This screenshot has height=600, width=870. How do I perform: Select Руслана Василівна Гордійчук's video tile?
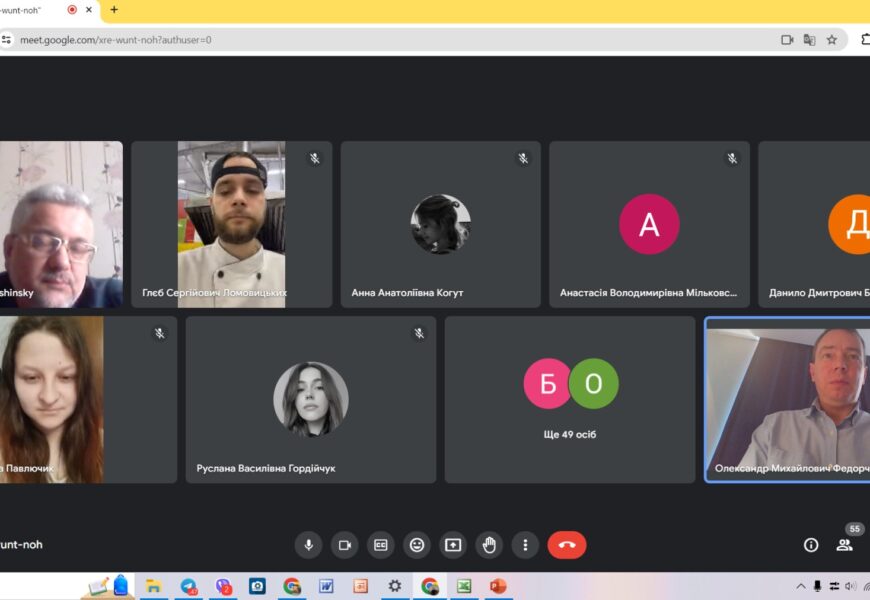click(x=310, y=399)
